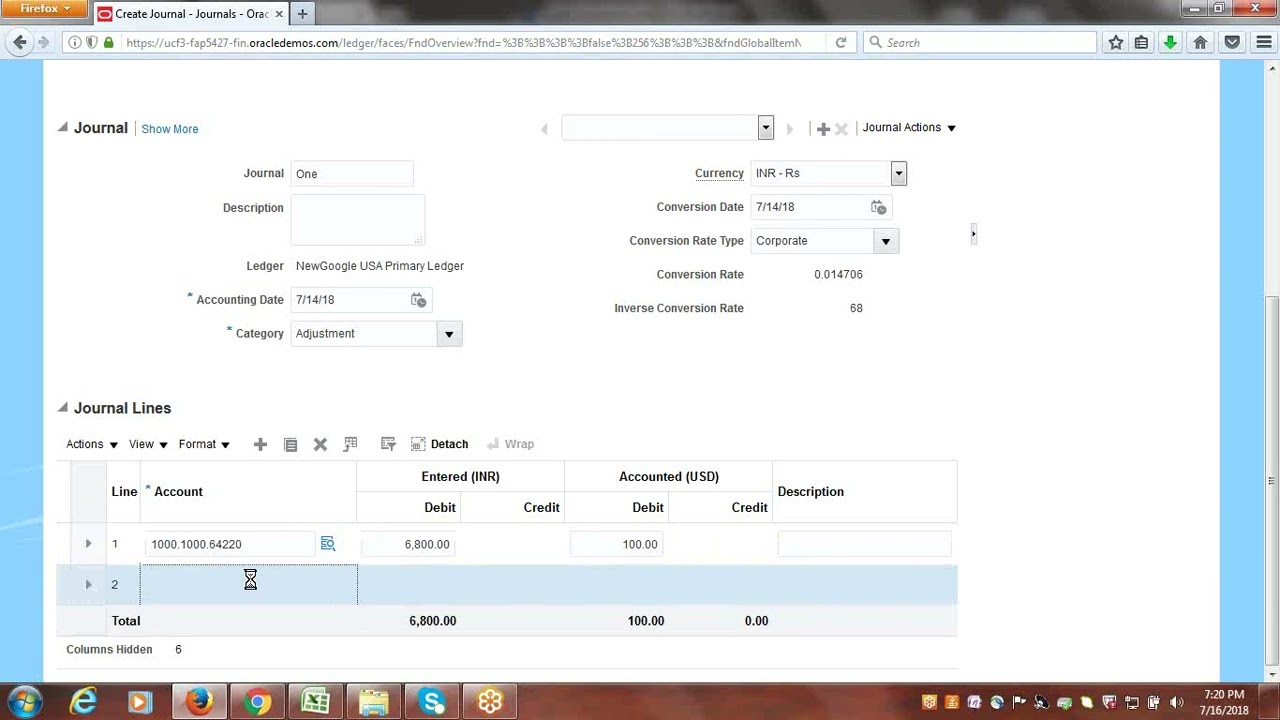Collapse the Journal Lines section
This screenshot has width=1280, height=720.
point(63,407)
